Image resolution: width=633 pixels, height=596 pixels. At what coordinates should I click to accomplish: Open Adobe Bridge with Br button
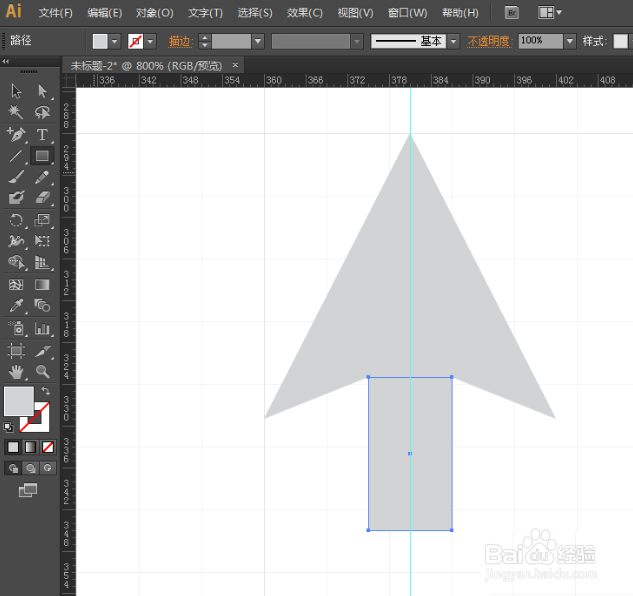512,13
